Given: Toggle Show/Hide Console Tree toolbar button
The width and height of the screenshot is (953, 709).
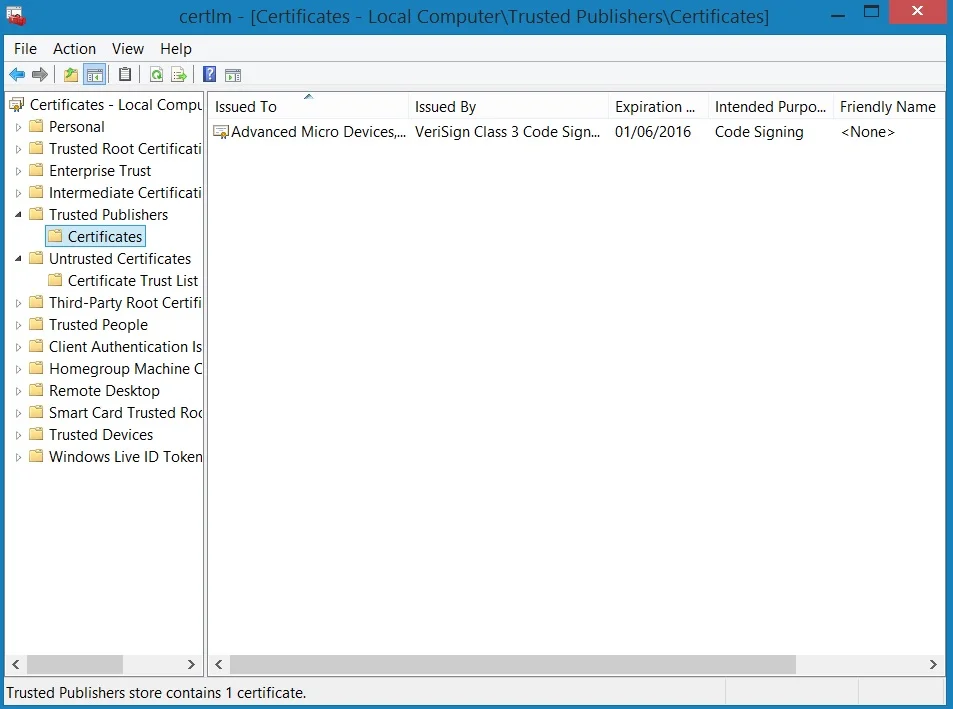Looking at the screenshot, I should tap(95, 75).
